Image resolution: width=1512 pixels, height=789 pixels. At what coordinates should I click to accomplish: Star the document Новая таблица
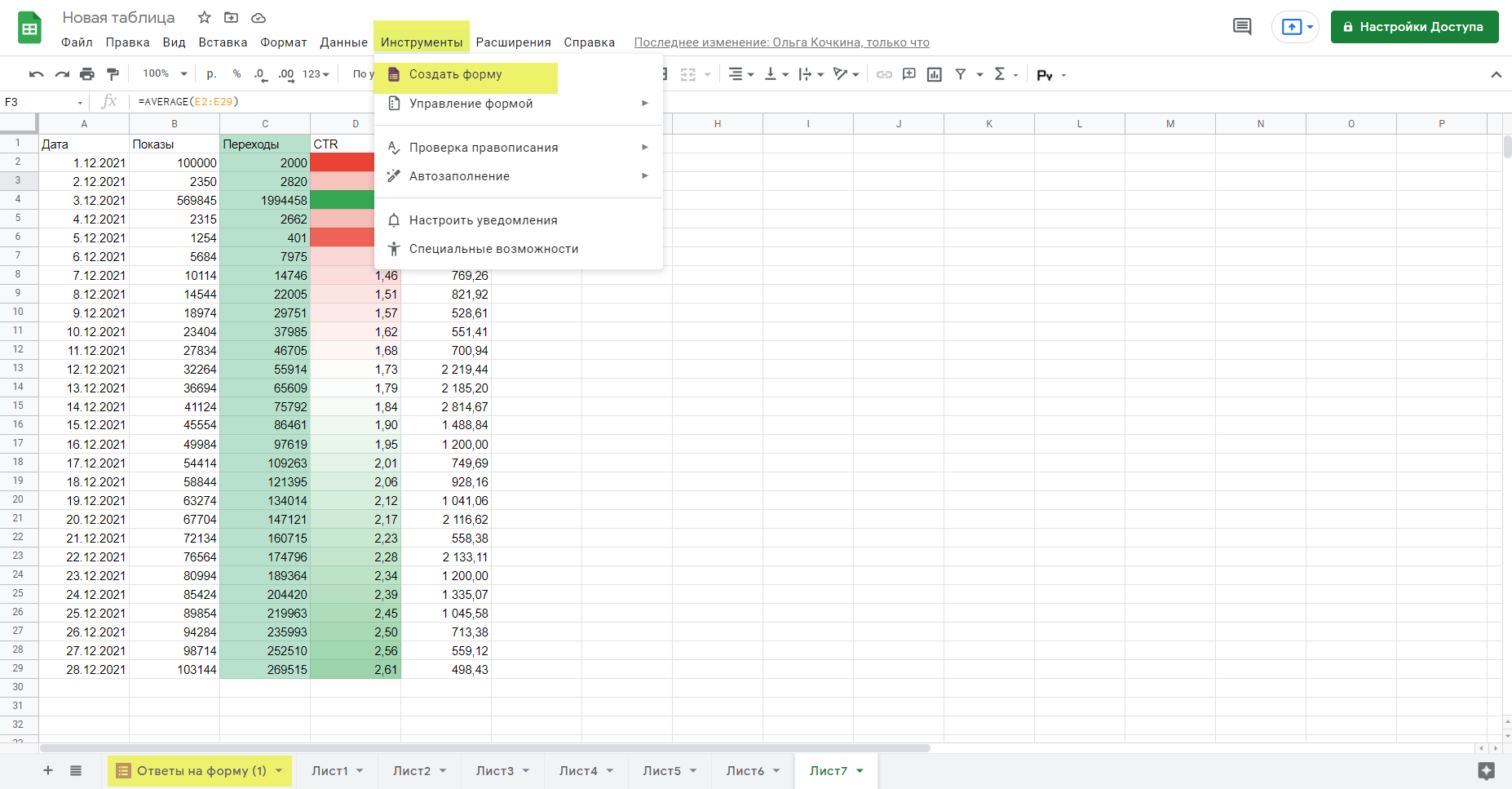coord(205,18)
